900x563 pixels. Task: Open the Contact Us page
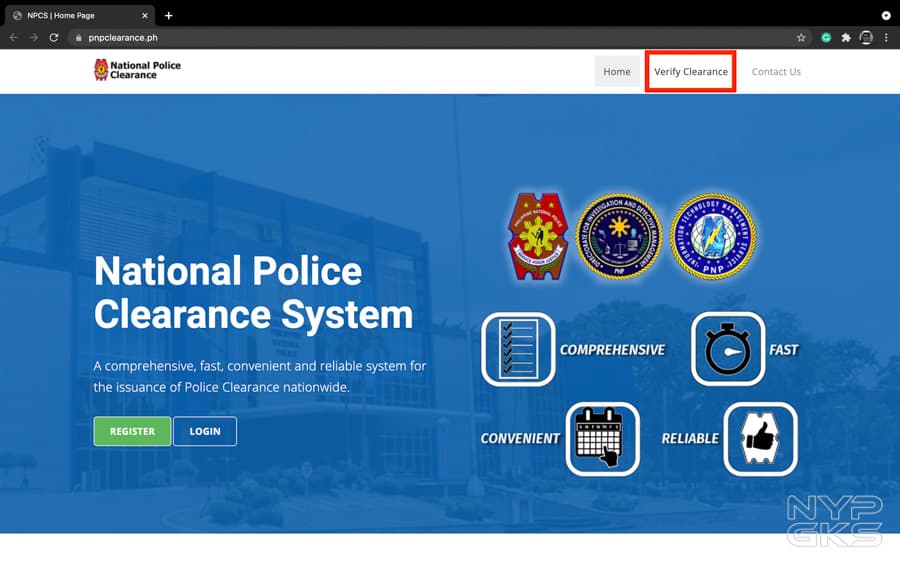click(776, 72)
